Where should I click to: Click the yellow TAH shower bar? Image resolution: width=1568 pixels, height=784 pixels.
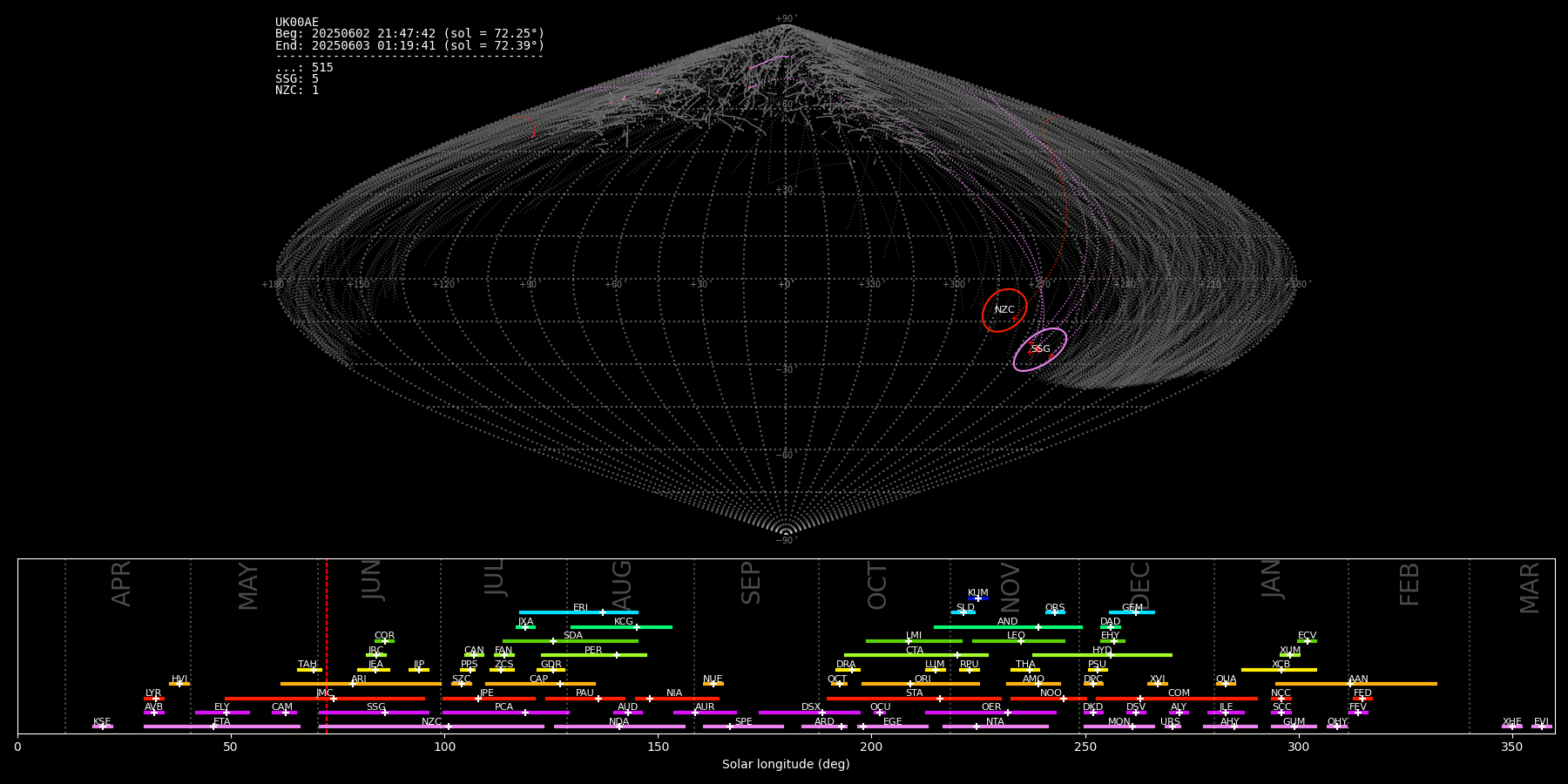coord(309,670)
